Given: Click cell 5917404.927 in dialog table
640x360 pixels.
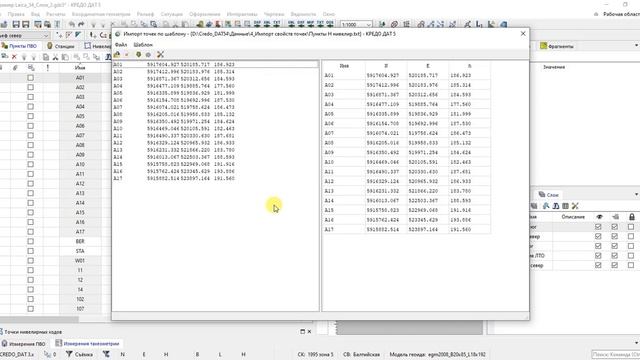Looking at the screenshot, I should (386, 76).
